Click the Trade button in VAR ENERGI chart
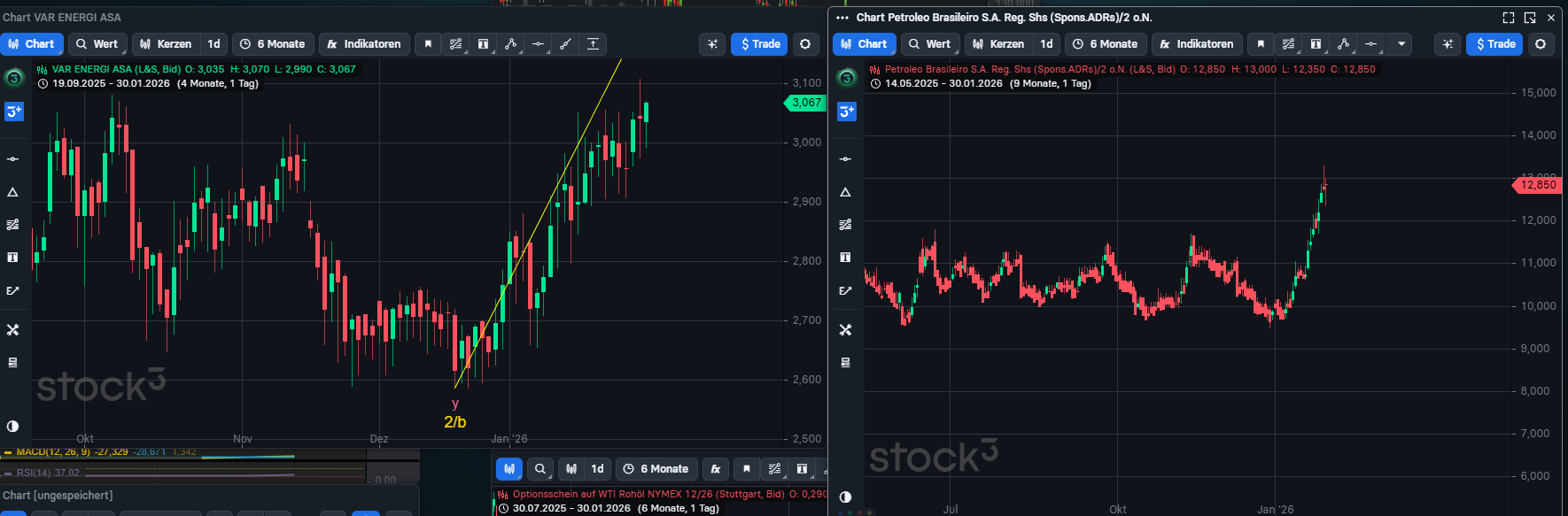The width and height of the screenshot is (1568, 516). pos(759,44)
